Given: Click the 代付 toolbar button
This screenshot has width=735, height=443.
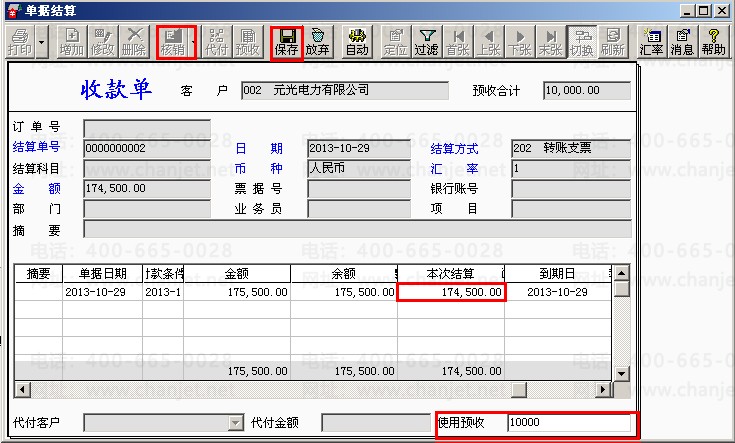Looking at the screenshot, I should coord(217,42).
